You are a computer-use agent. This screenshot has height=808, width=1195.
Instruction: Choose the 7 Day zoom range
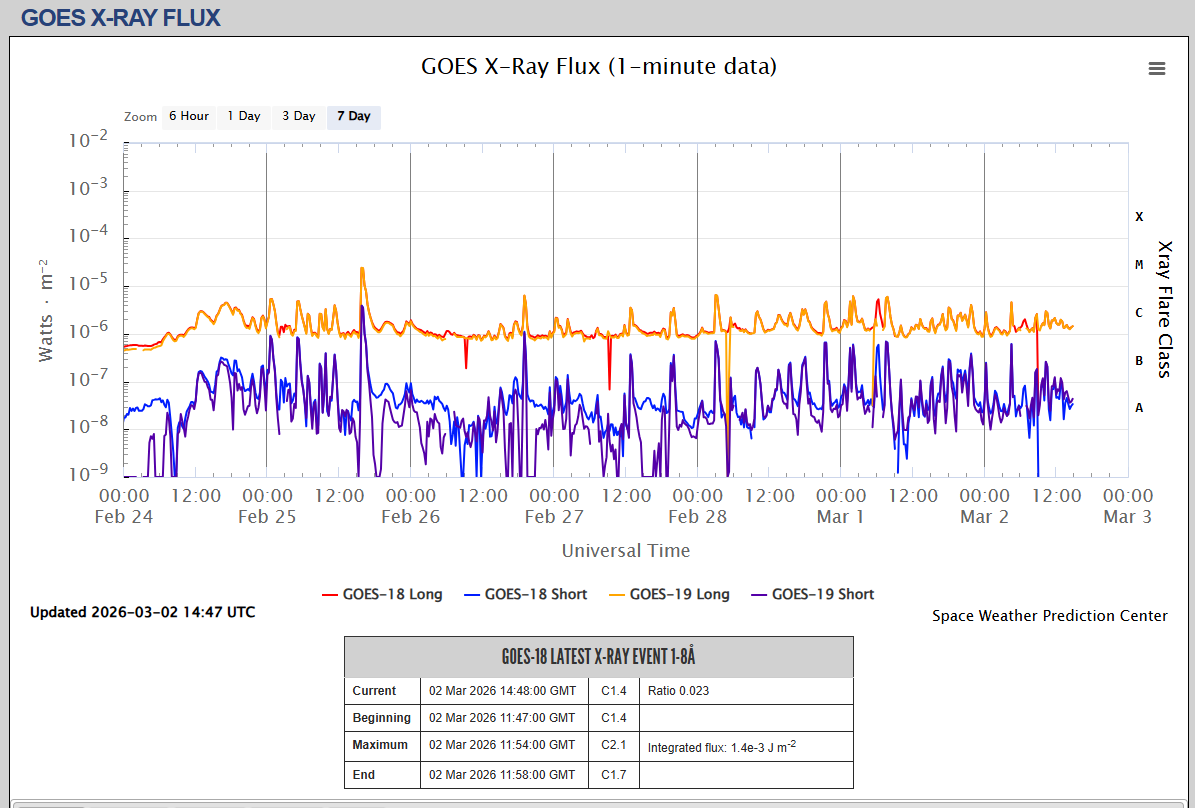[x=353, y=116]
